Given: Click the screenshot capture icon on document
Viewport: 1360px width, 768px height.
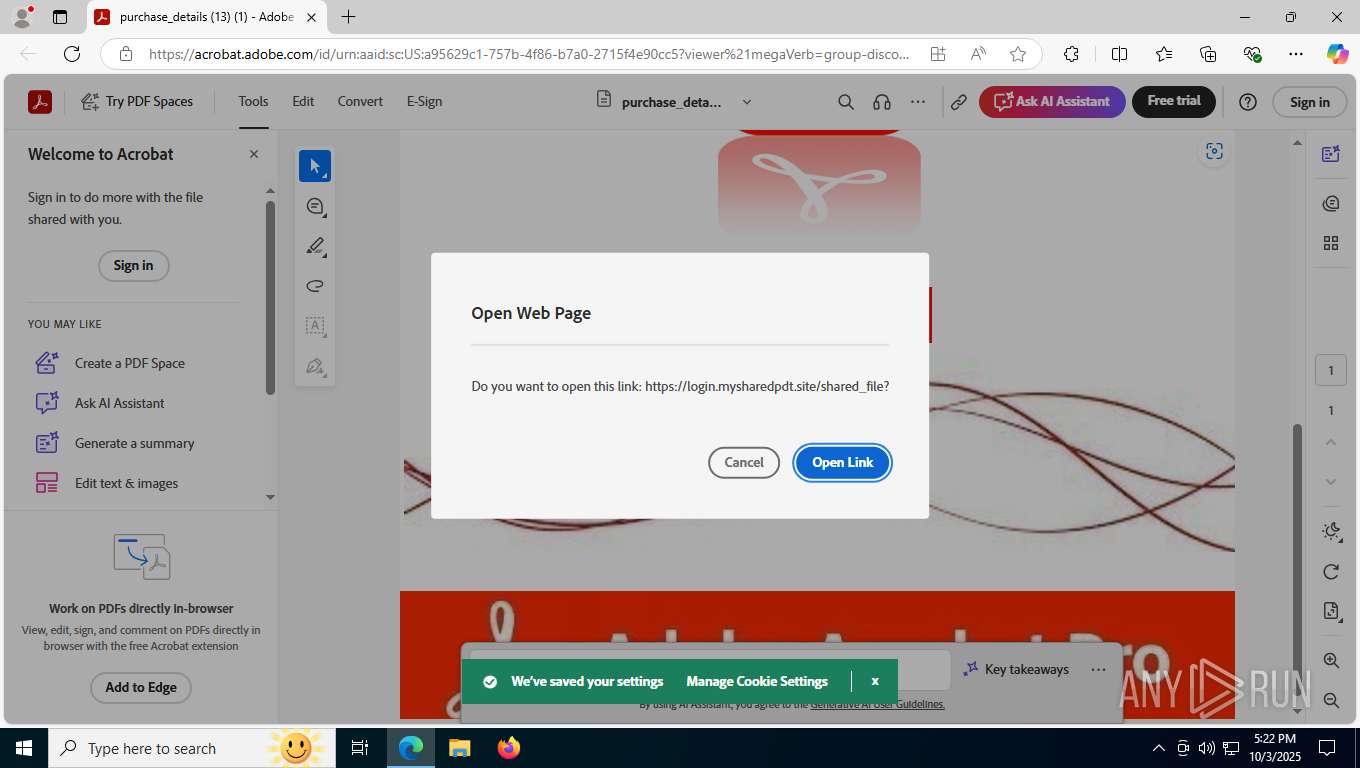Looking at the screenshot, I should point(1214,151).
